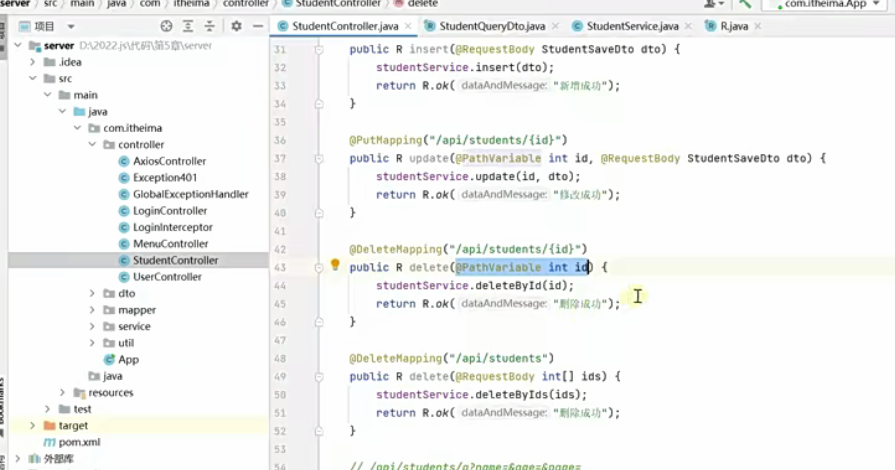
Task: Switch to StudentQueryDto.java tab
Action: pyautogui.click(x=491, y=26)
